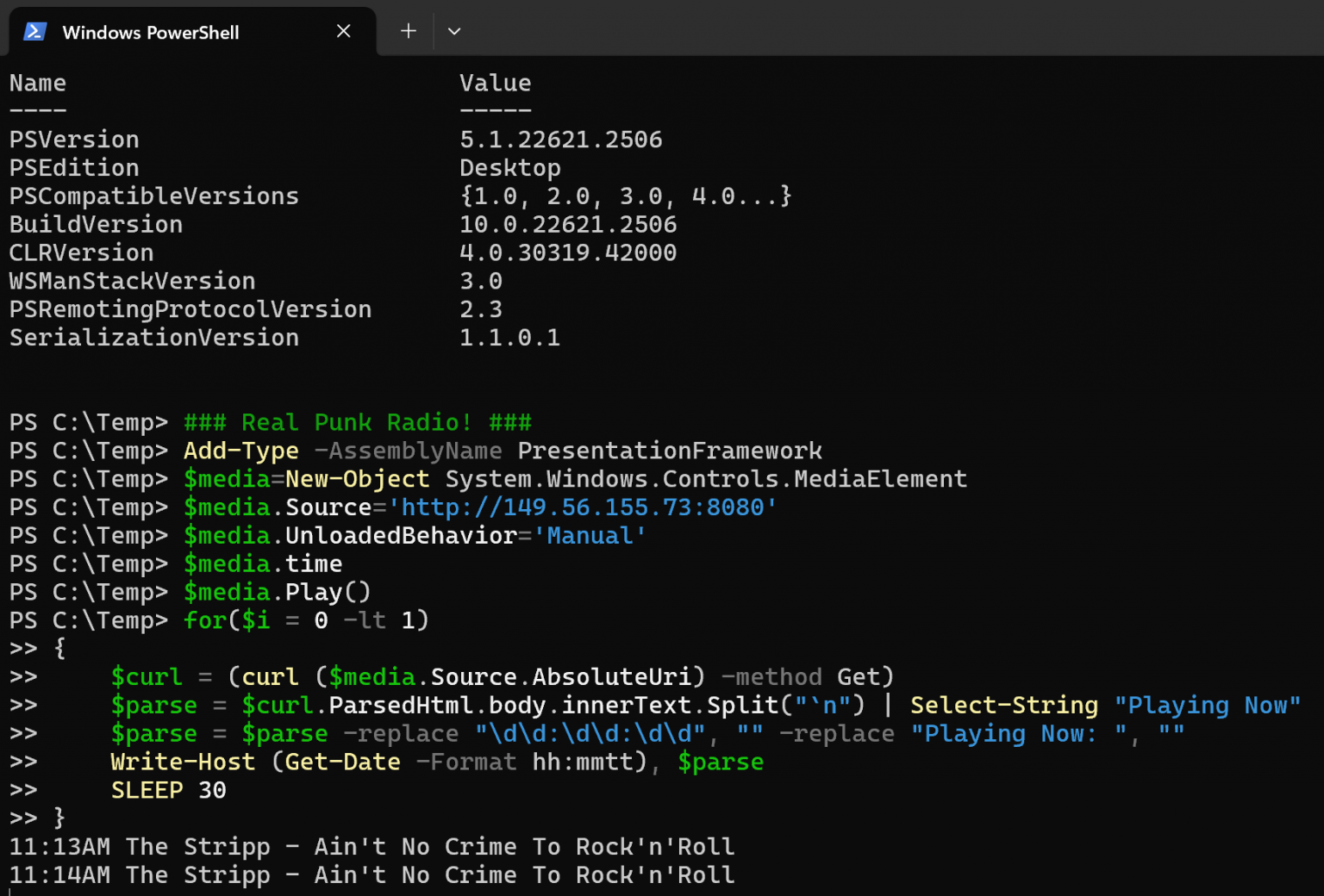Click the SLEEP 30 statement
The image size is (1324, 896).
[168, 789]
